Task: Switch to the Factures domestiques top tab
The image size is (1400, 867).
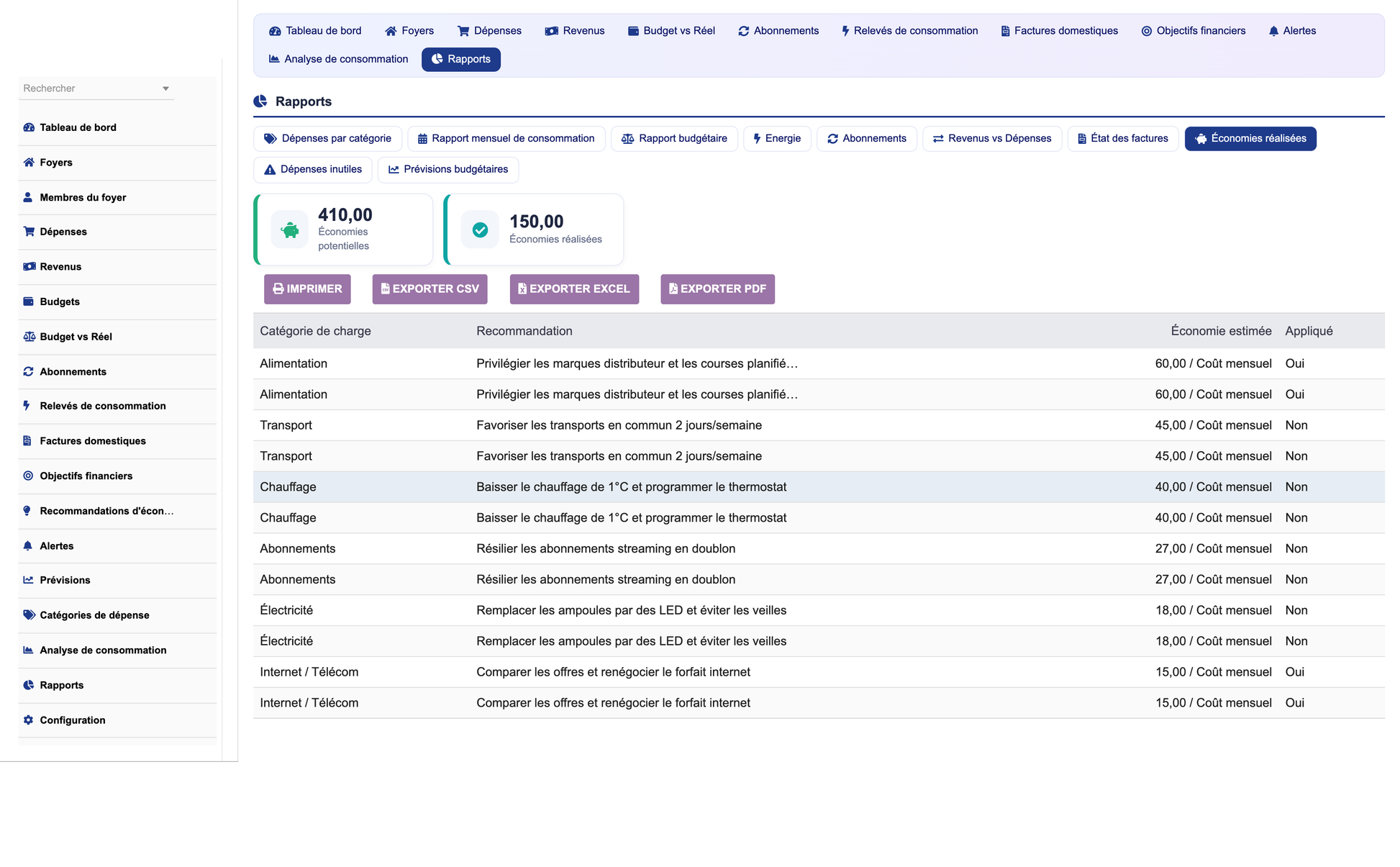Action: [1060, 31]
